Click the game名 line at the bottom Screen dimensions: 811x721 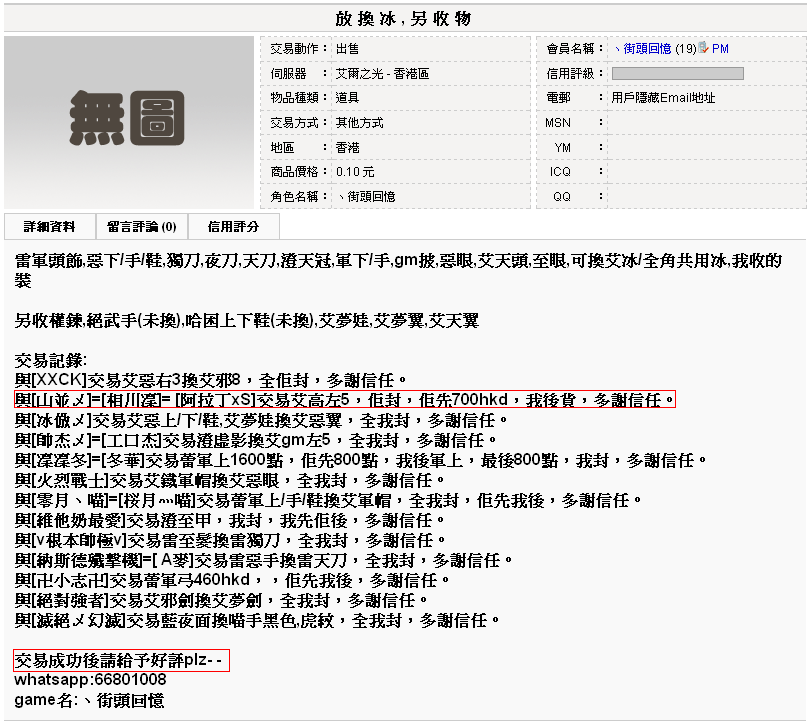(89, 701)
